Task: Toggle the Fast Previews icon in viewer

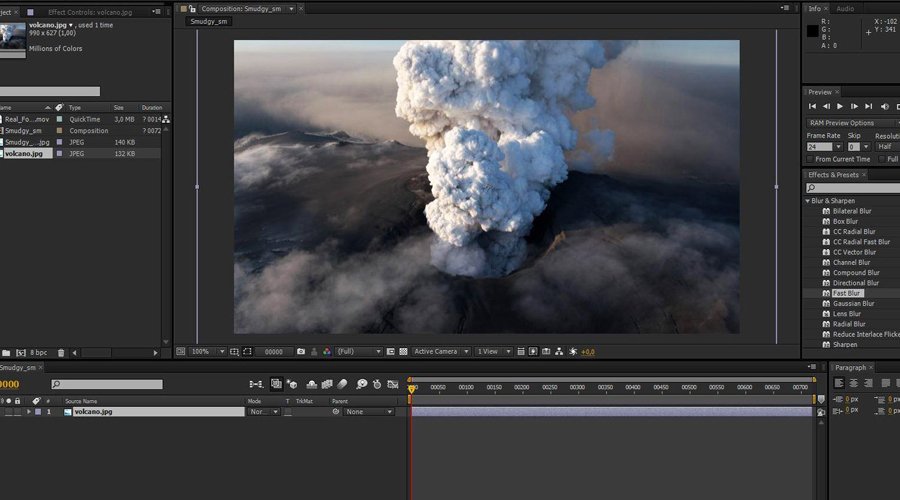Action: pos(533,351)
